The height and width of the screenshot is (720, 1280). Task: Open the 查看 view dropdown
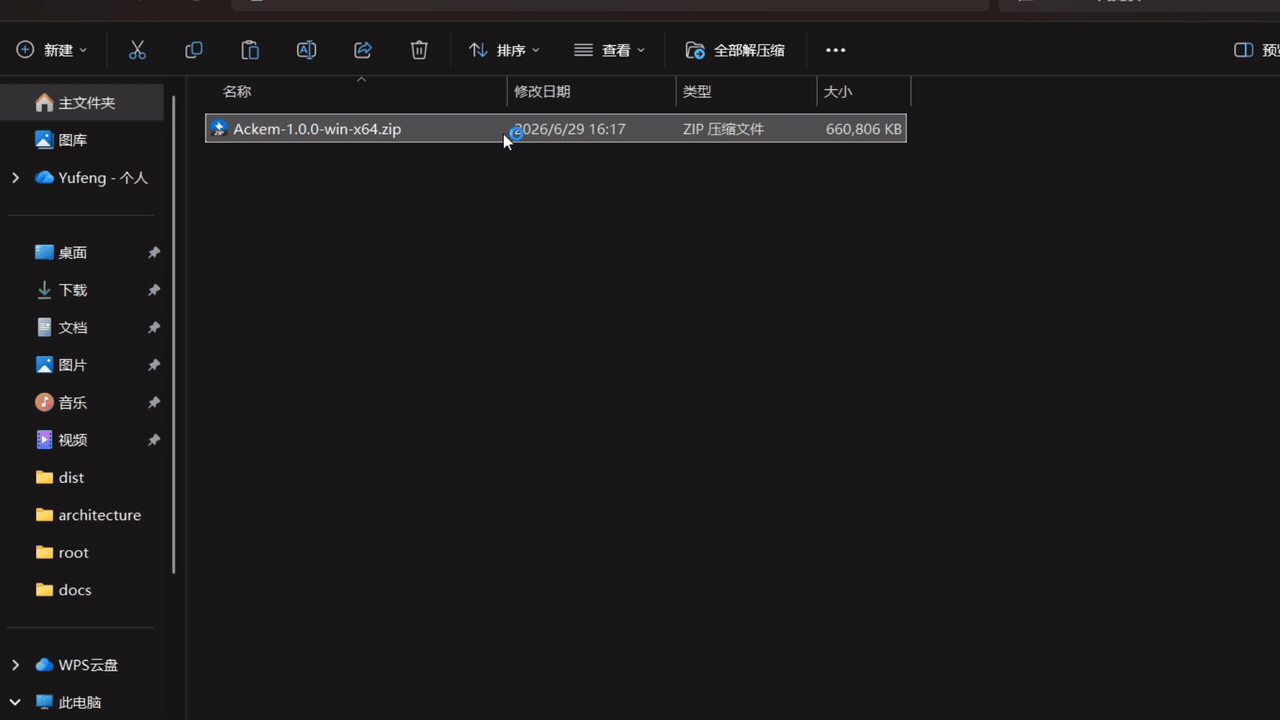(x=609, y=50)
